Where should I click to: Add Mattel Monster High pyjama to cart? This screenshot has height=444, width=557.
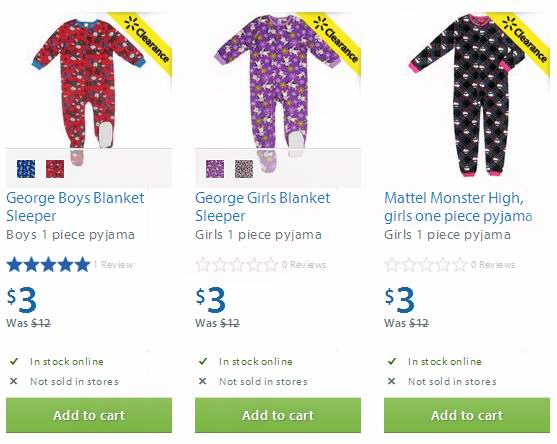tap(467, 415)
